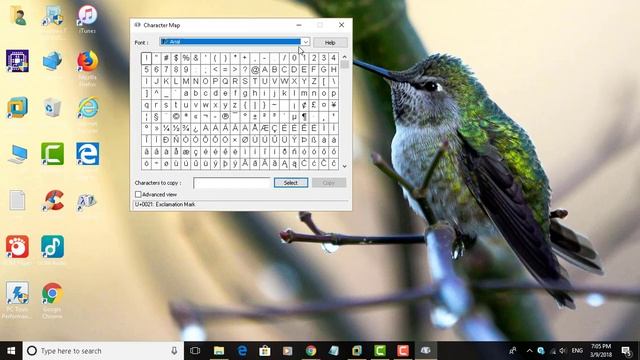The height and width of the screenshot is (360, 640).
Task: Click the Characters to copy input field
Action: click(231, 183)
